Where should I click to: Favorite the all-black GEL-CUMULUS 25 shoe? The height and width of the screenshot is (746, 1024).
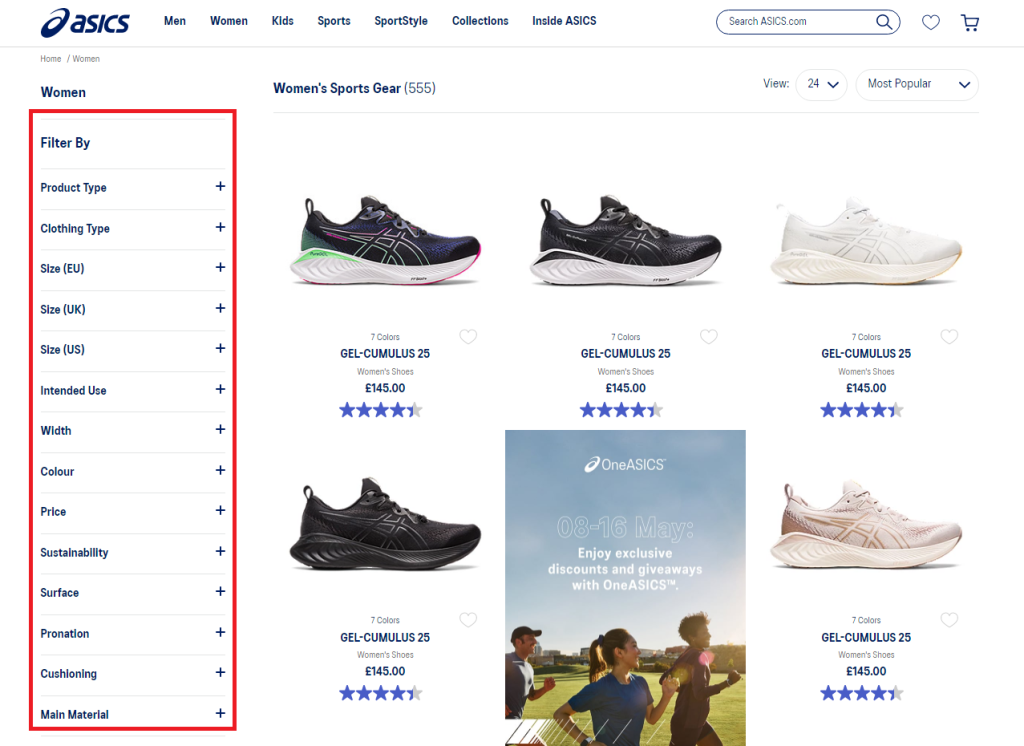coord(468,619)
